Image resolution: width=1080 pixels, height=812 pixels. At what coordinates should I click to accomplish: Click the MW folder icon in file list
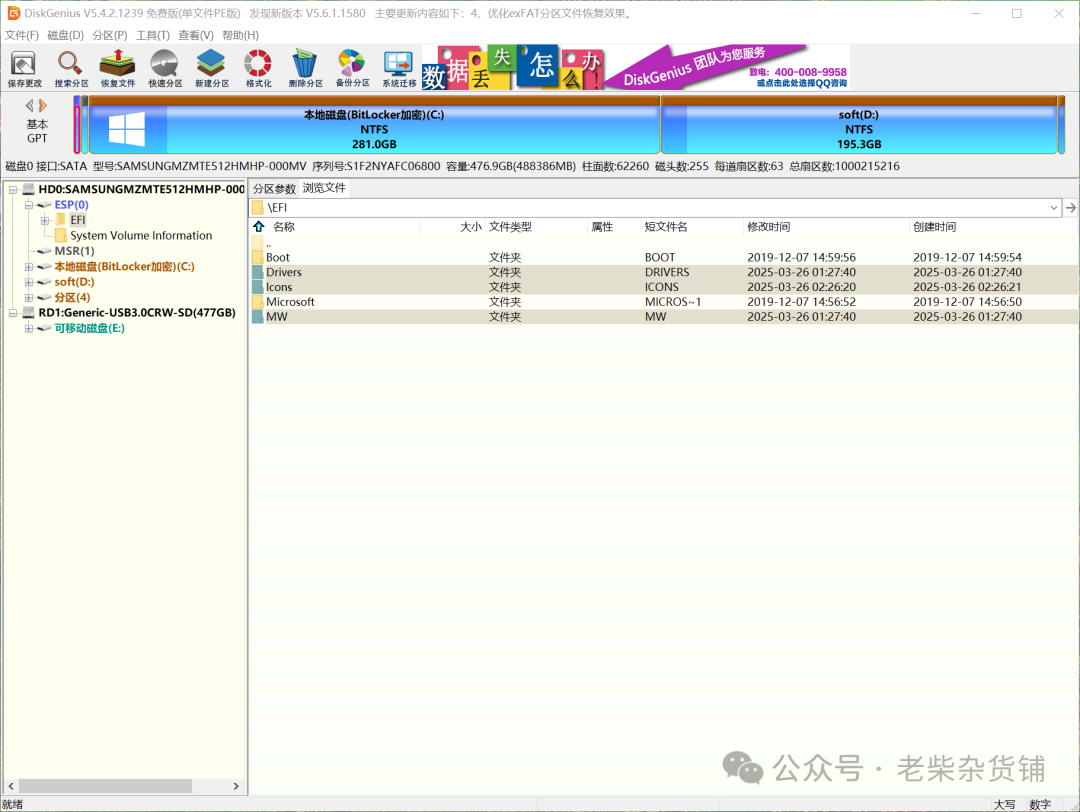coord(258,317)
